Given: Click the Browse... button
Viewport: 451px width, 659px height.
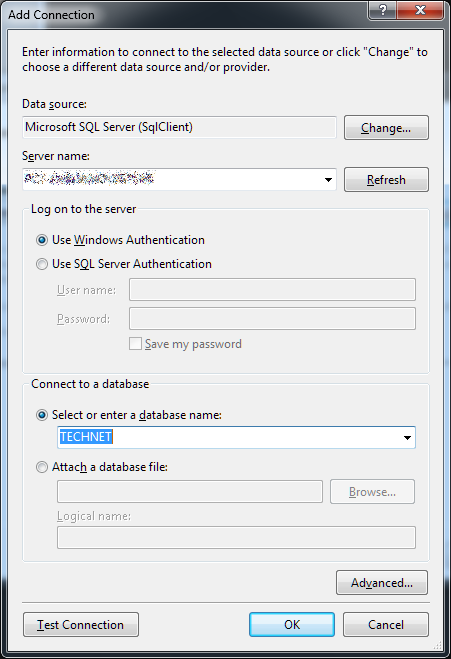Looking at the screenshot, I should 372,492.
